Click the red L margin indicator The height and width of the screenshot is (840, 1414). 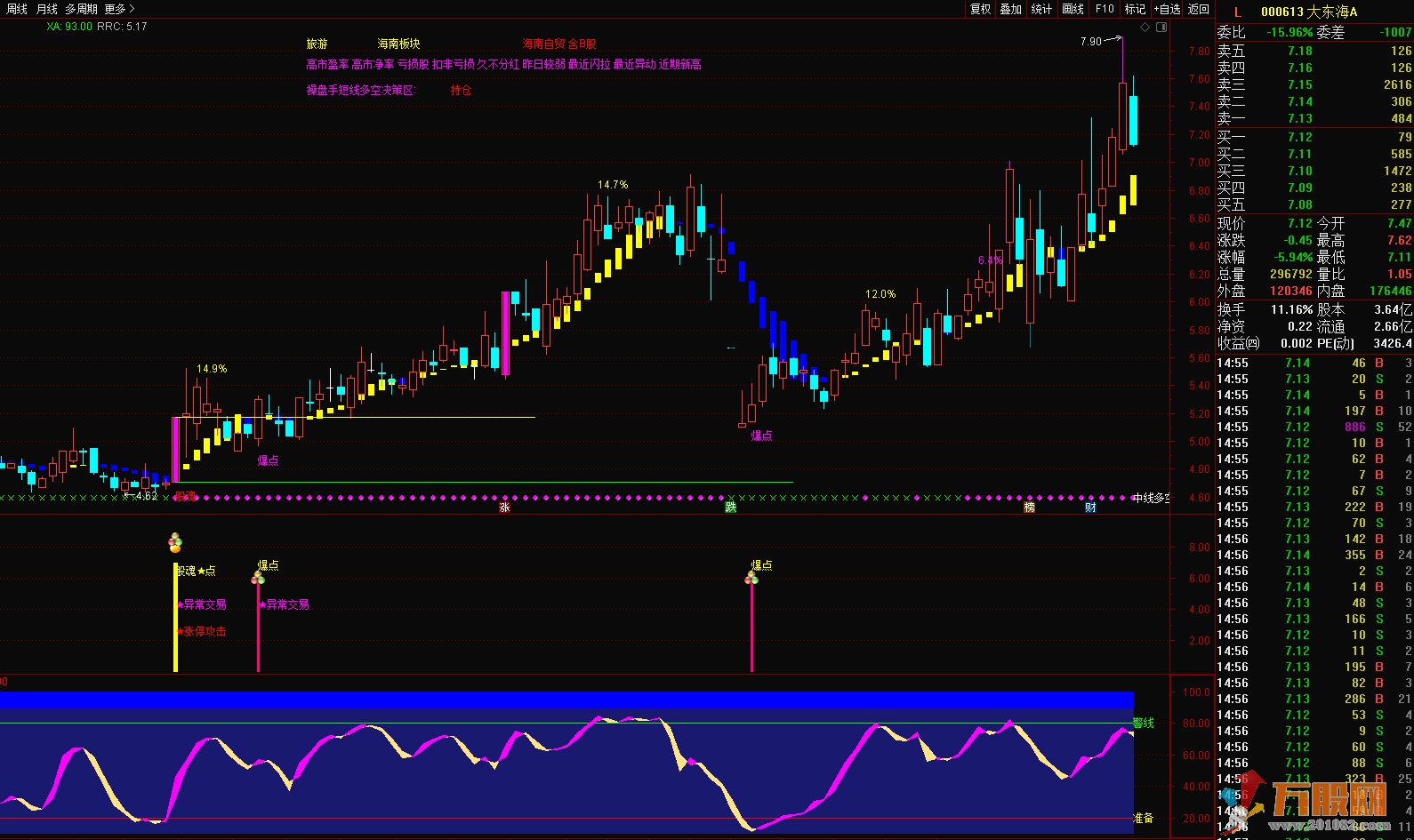pos(1237,12)
